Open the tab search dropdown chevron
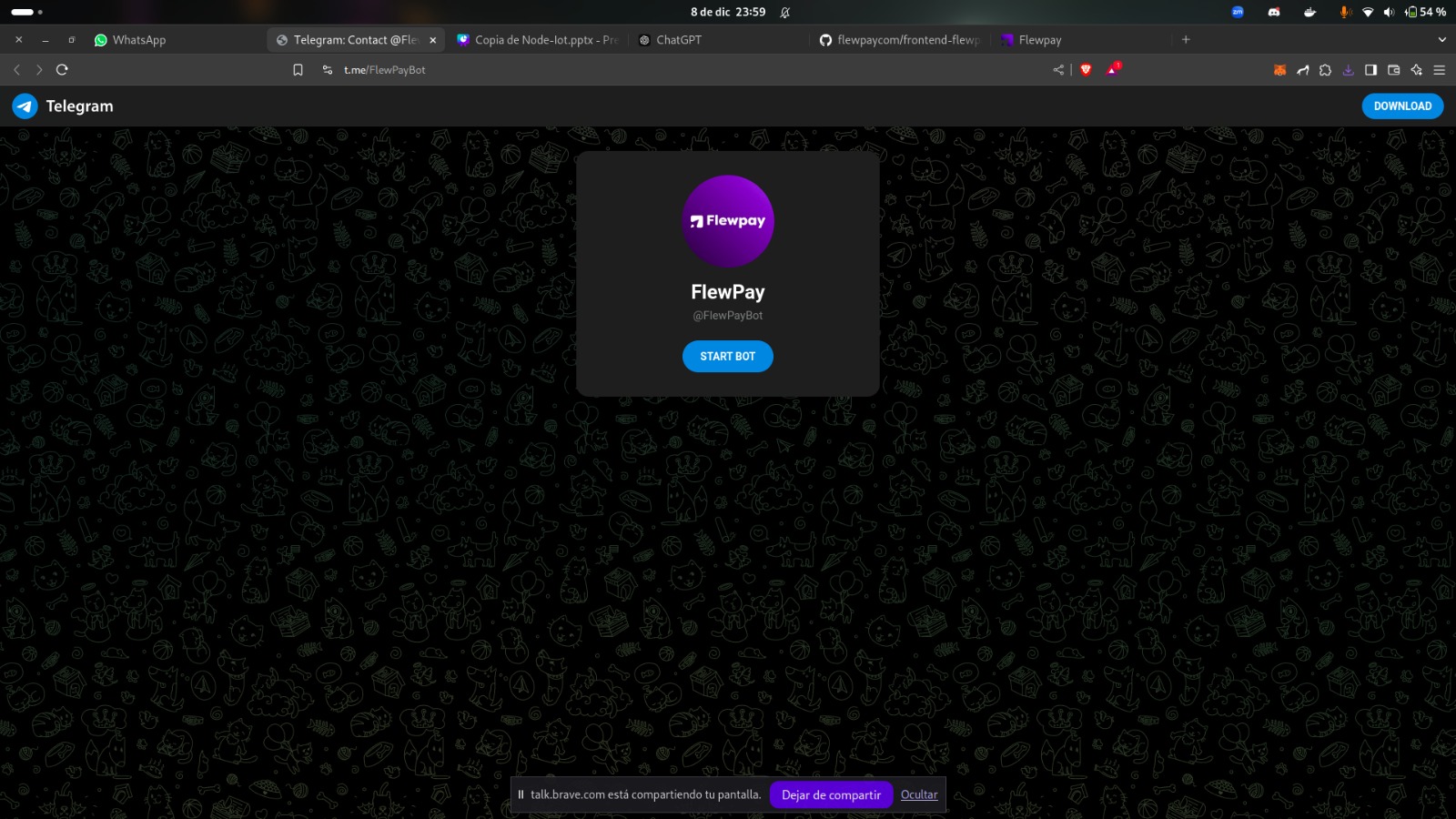1456x819 pixels. [1441, 40]
